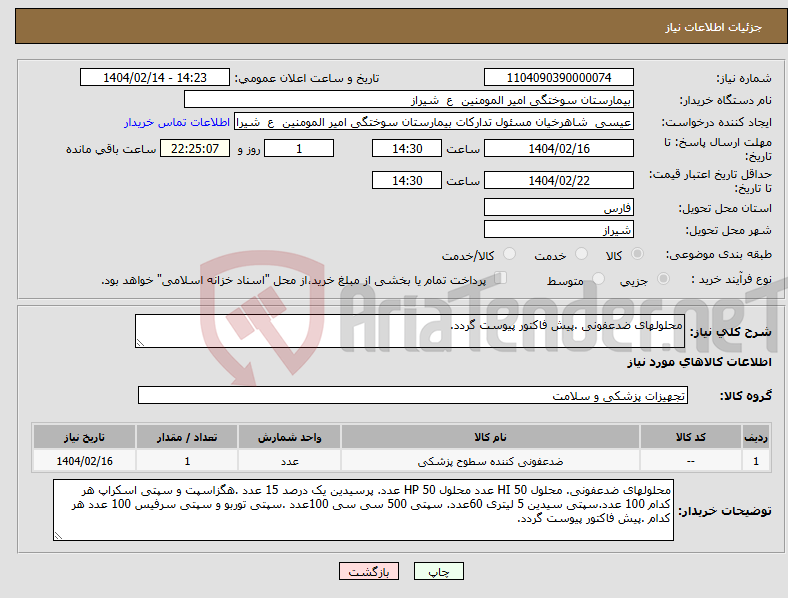Click the شماره نیاز number field

pos(558,77)
